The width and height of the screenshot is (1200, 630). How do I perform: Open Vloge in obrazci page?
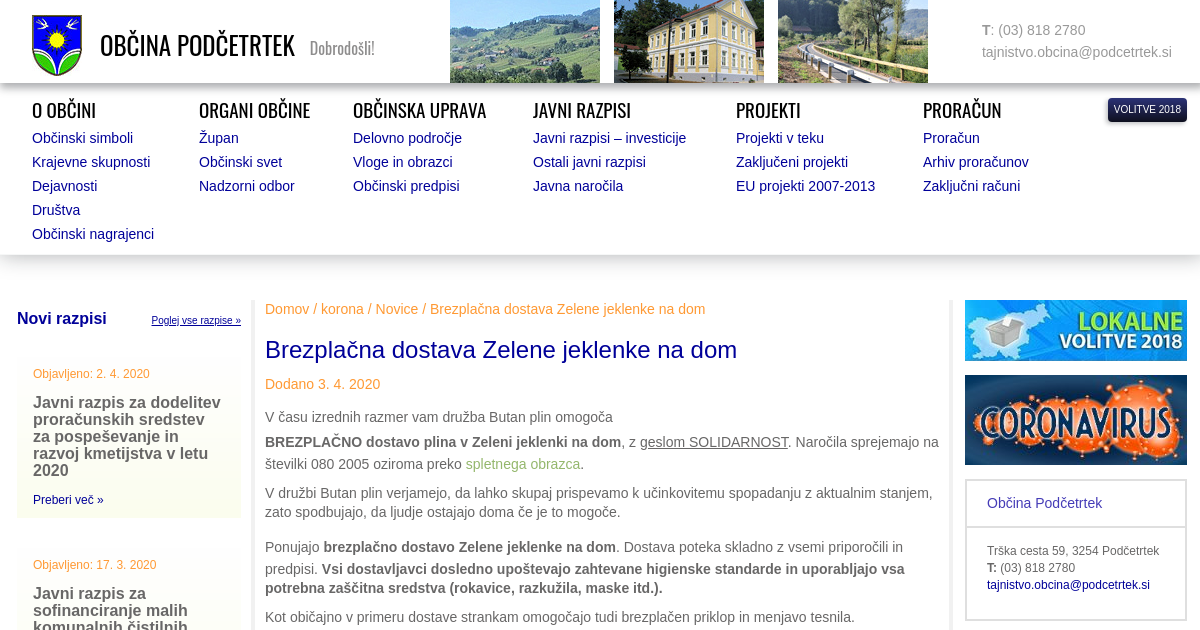pyautogui.click(x=402, y=162)
